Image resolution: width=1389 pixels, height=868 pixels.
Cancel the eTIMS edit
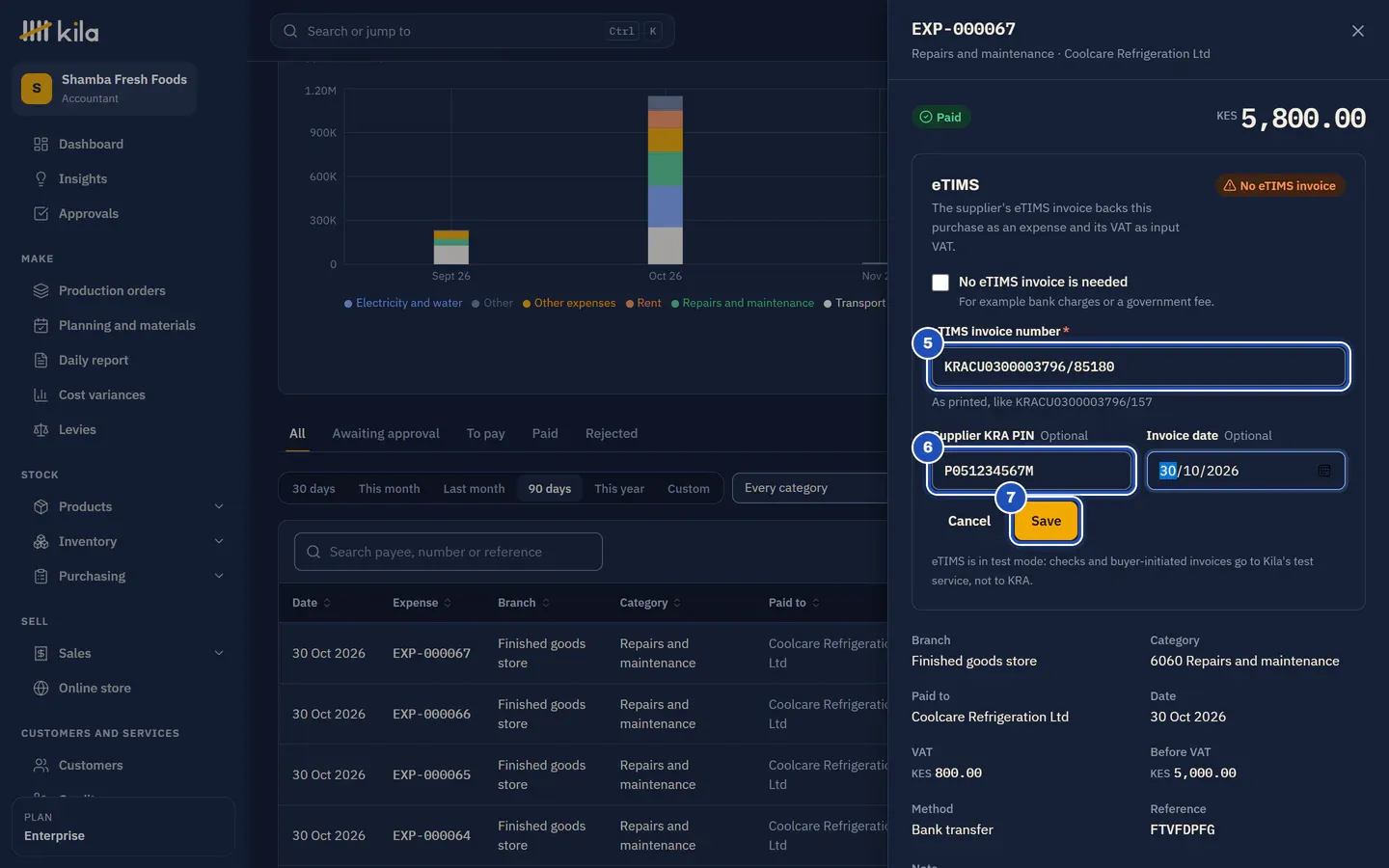(x=968, y=521)
